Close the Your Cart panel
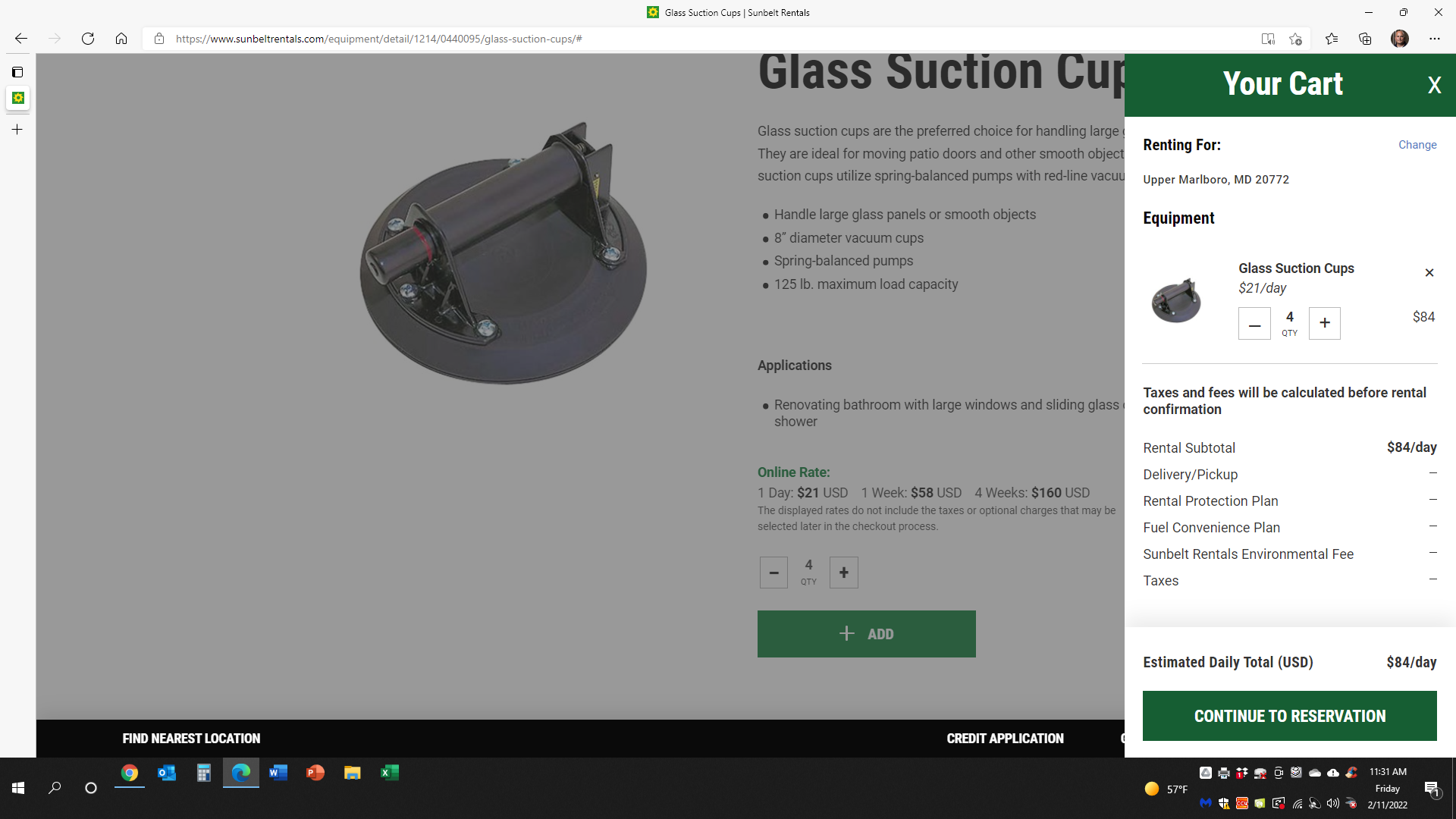This screenshot has width=1456, height=819. (x=1434, y=85)
